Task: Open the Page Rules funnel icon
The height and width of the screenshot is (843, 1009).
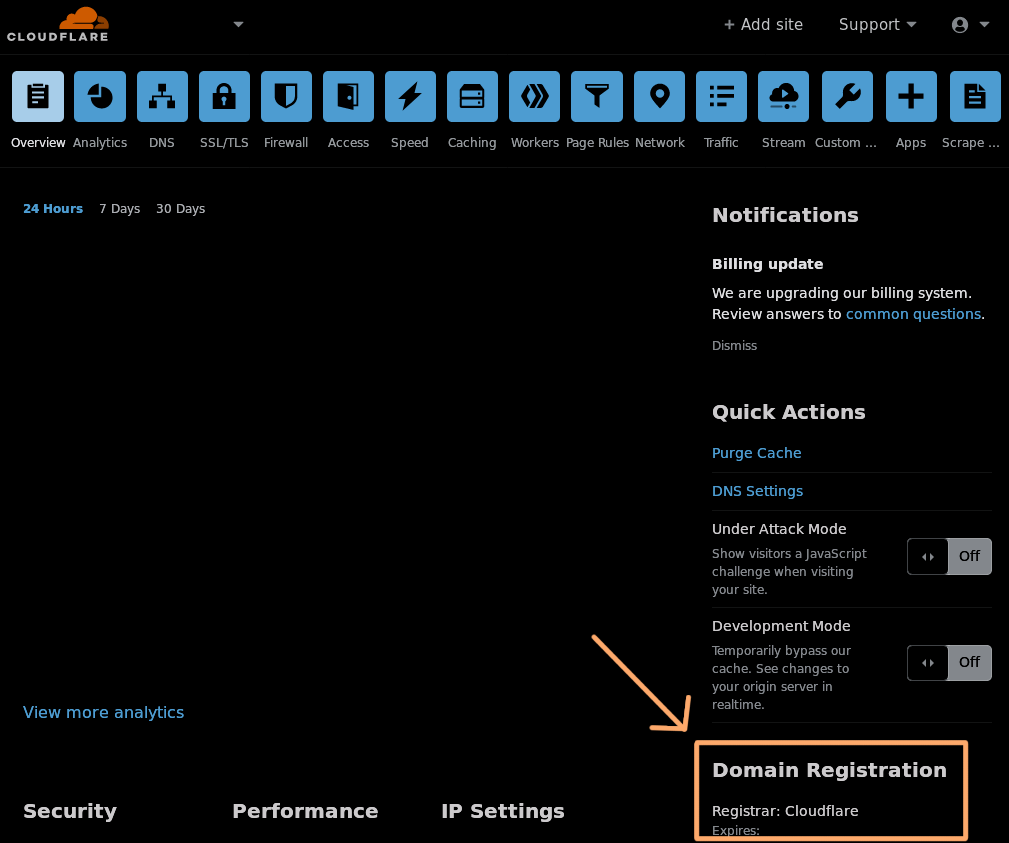Action: [x=597, y=97]
